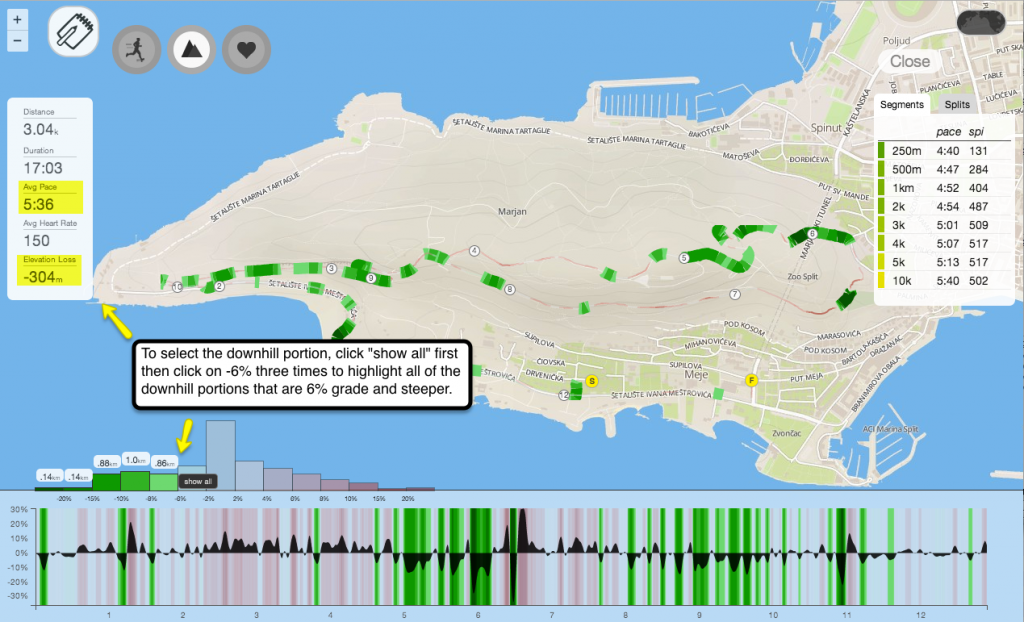The image size is (1024, 622).
Task: Select the 10% to 15% grade bar
Action: point(364,486)
